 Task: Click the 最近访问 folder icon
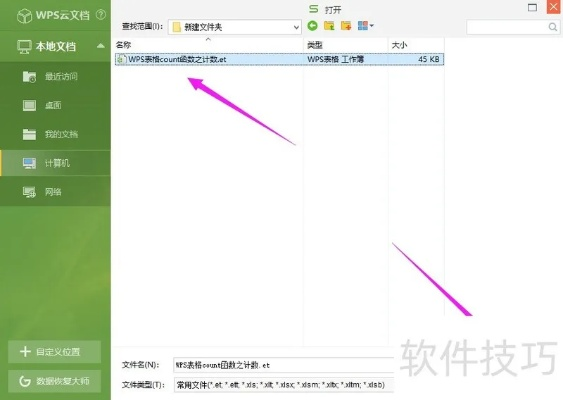[29, 76]
